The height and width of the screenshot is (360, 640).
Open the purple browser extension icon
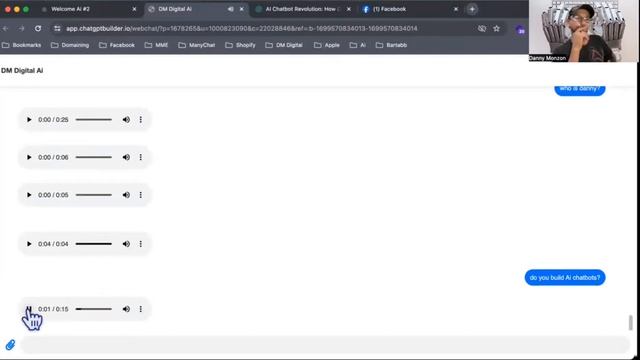[x=520, y=29]
